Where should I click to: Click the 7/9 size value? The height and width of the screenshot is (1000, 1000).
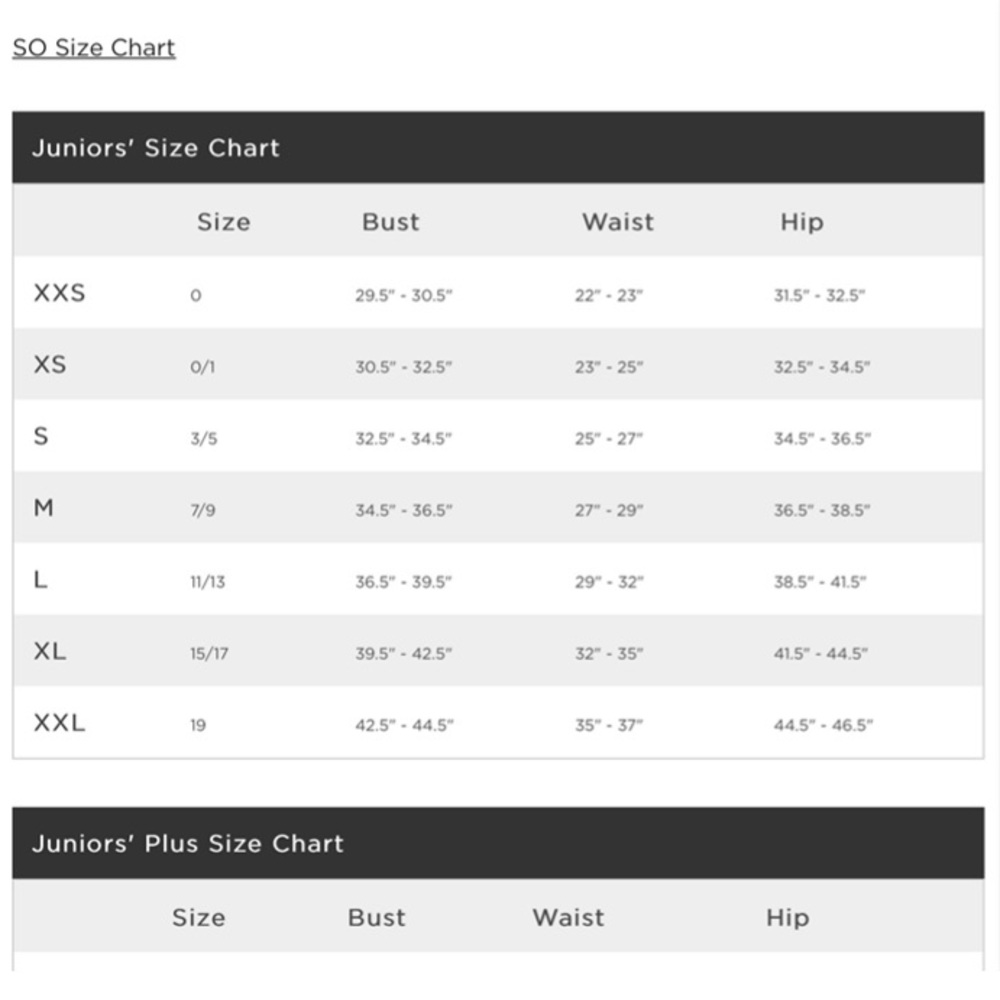[x=203, y=510]
